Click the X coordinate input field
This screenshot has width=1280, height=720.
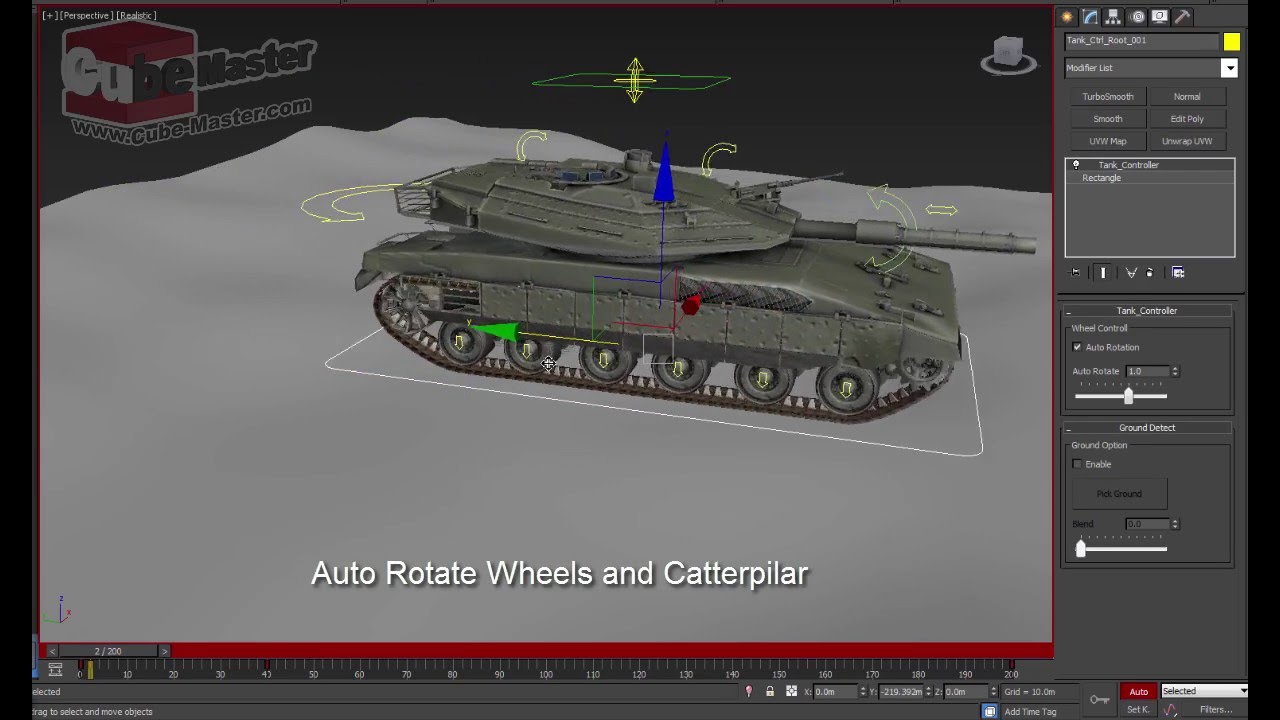[x=836, y=691]
